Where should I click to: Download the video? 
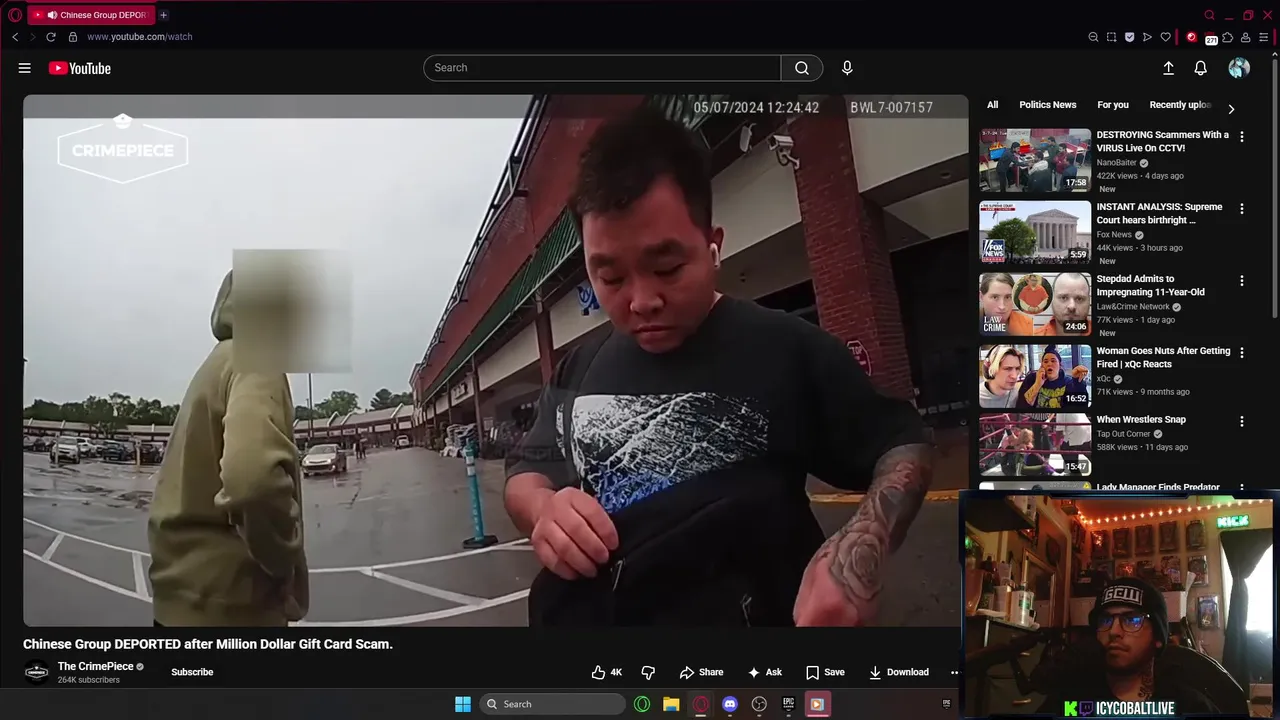click(898, 672)
